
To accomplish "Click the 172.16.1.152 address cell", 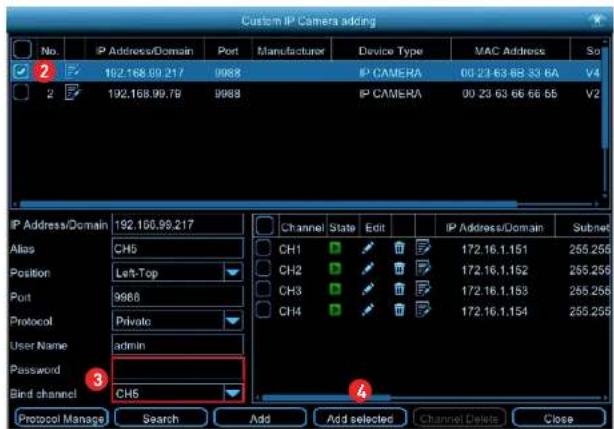I will (494, 270).
